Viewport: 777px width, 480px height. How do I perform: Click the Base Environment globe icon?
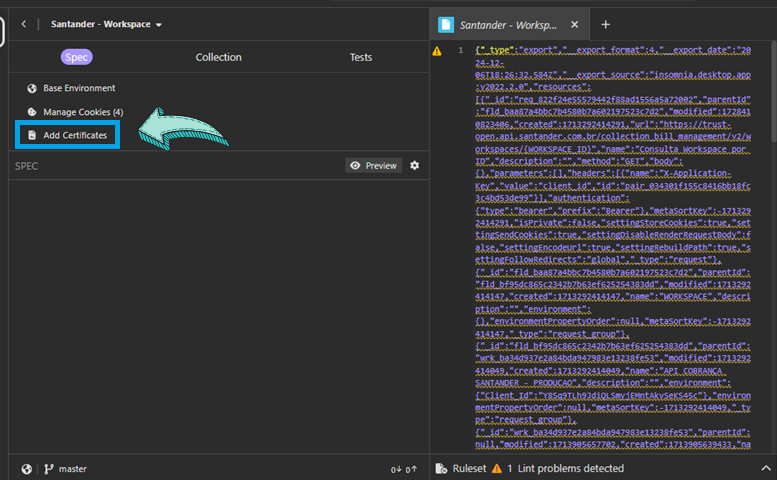point(32,88)
